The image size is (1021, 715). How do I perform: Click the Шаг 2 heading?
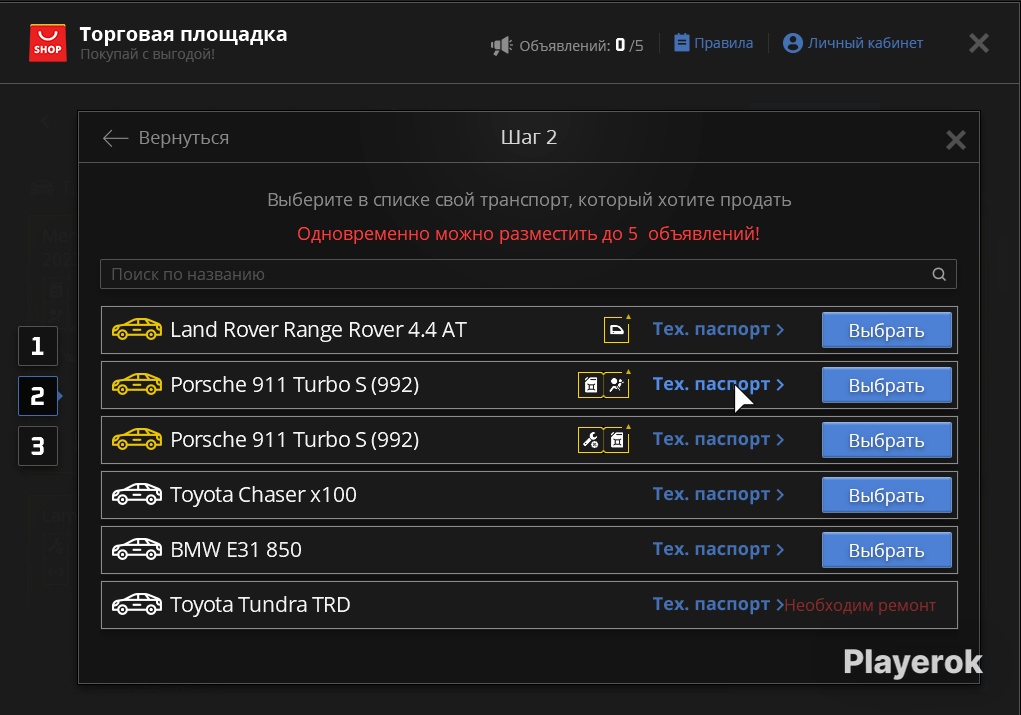529,137
